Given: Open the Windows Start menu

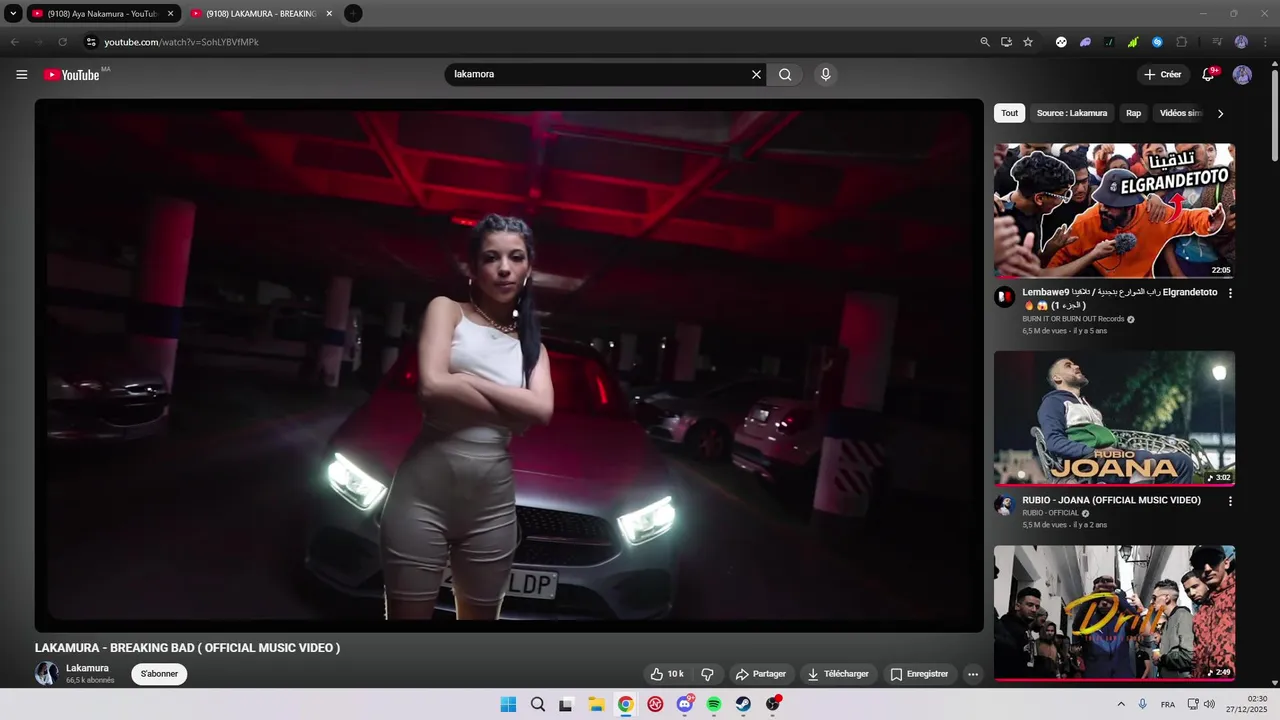Looking at the screenshot, I should (508, 704).
